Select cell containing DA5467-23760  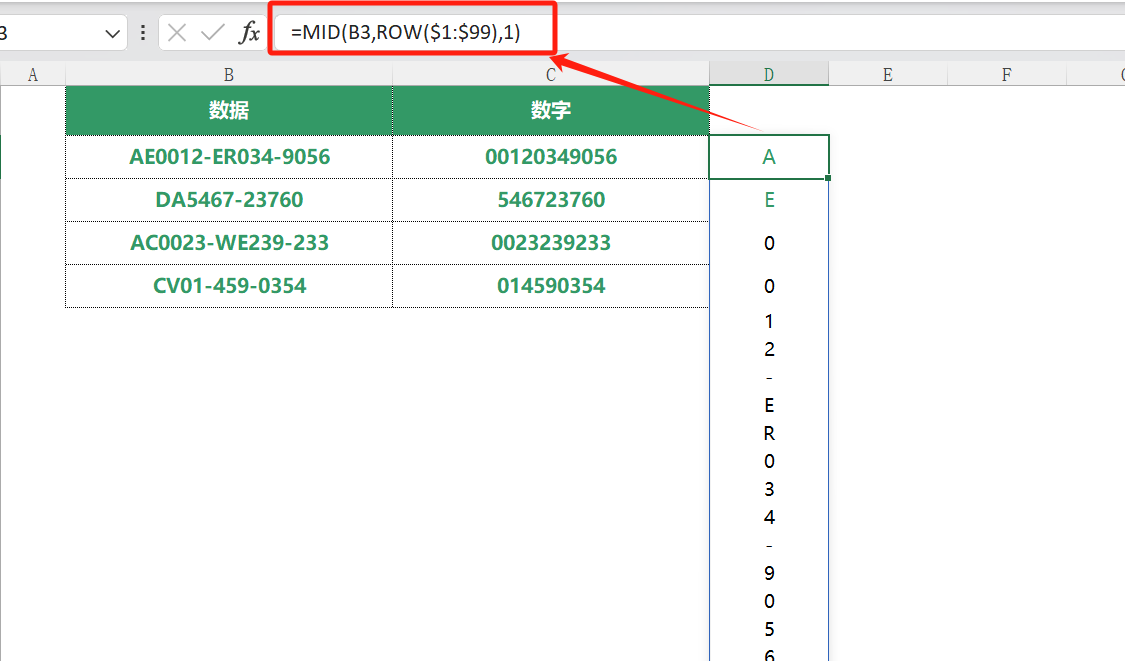pyautogui.click(x=229, y=200)
